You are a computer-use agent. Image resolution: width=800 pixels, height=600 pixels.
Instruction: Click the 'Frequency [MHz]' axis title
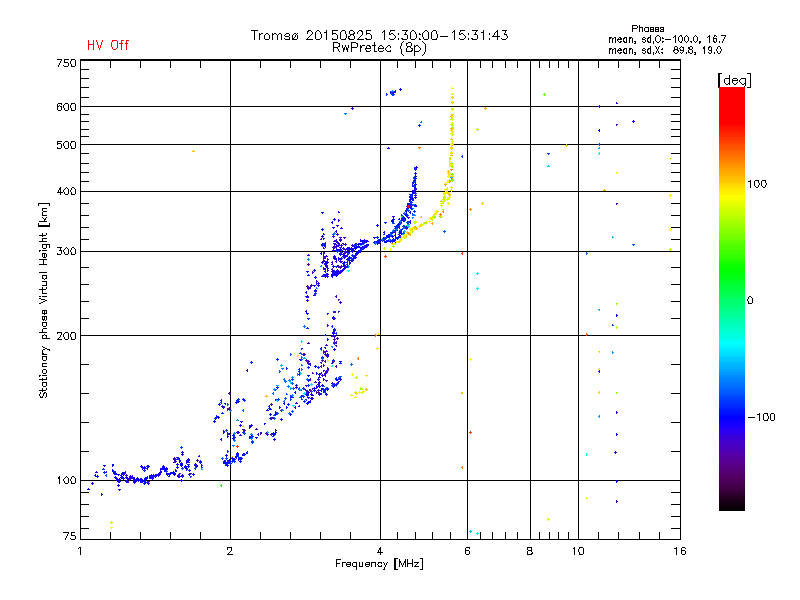pos(379,564)
